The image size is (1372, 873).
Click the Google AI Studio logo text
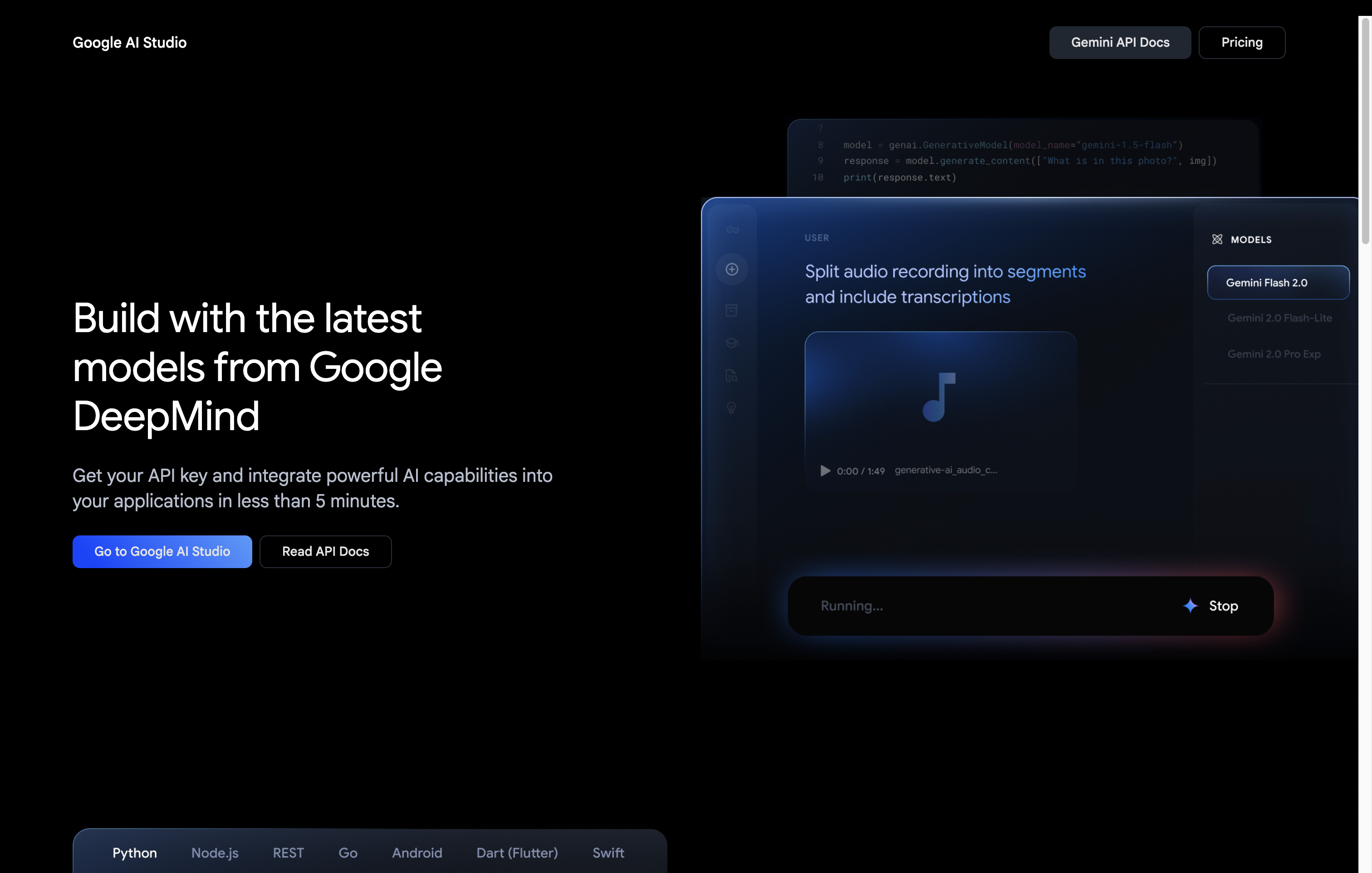[x=129, y=42]
